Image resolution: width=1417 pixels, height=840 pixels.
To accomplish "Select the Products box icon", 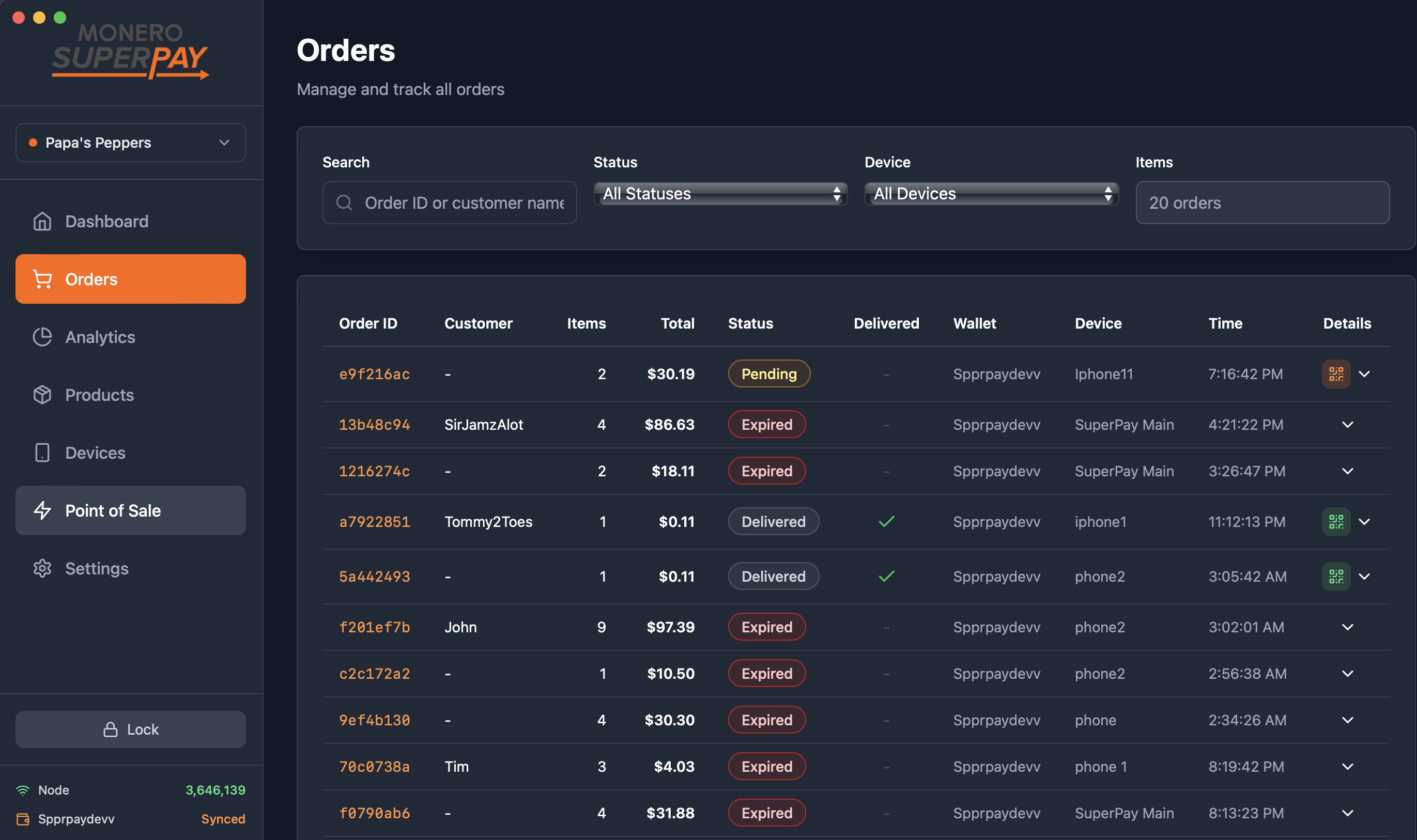I will click(x=42, y=395).
